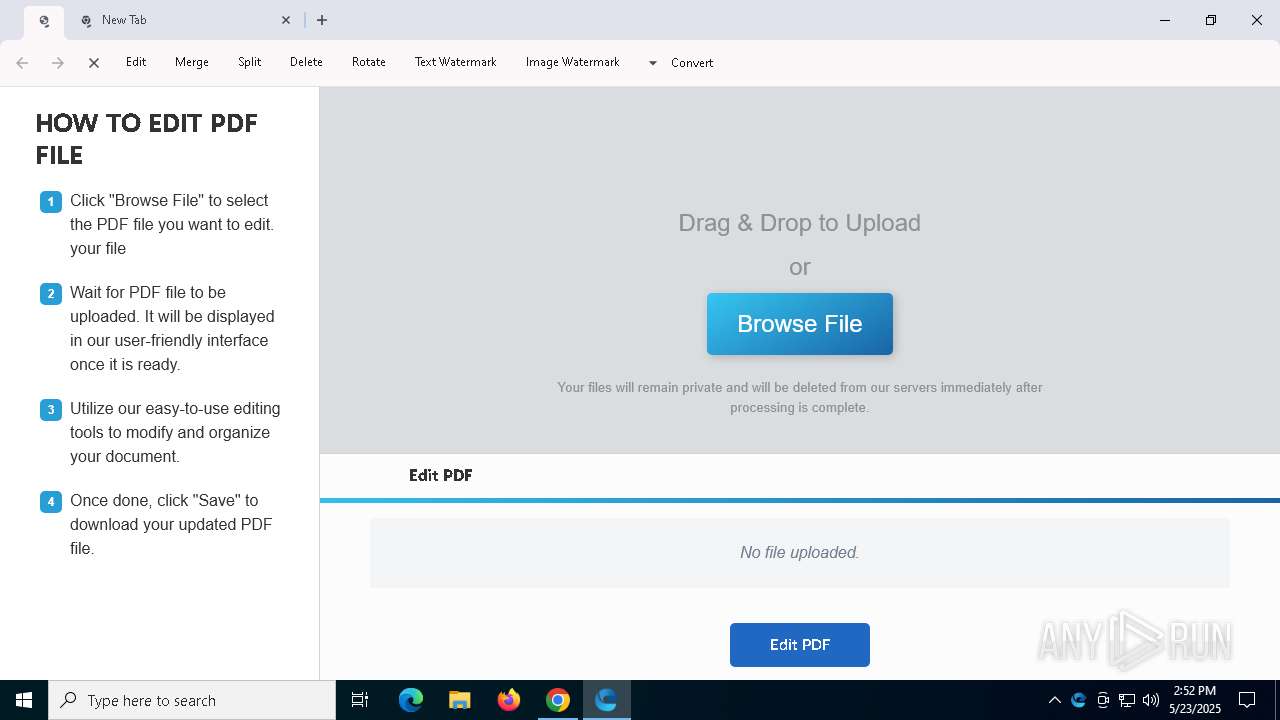Click the Convert menu label
The image size is (1280, 720).
(692, 63)
